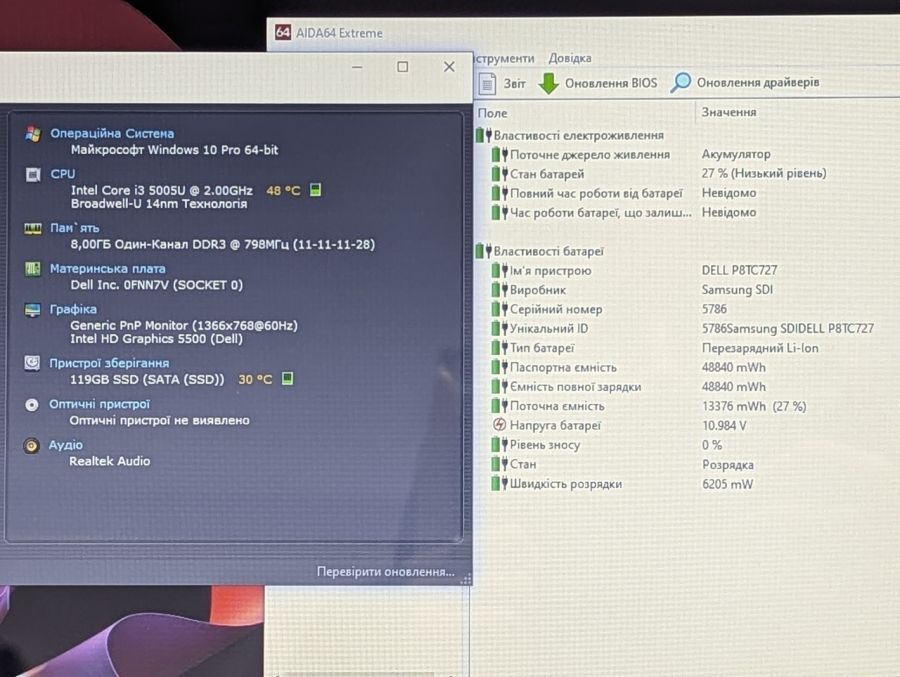The width and height of the screenshot is (900, 677).
Task: Select the Поточна ємність row
Action: tap(649, 406)
